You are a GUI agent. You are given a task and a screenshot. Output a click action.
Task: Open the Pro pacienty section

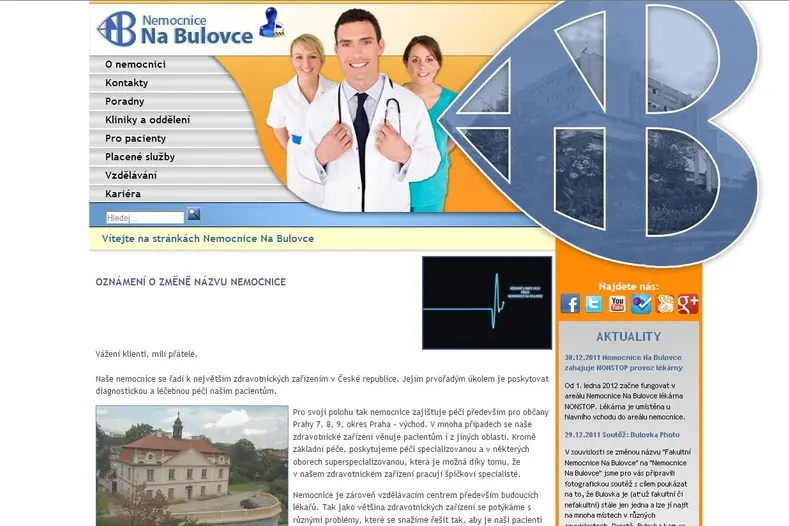(x=135, y=138)
